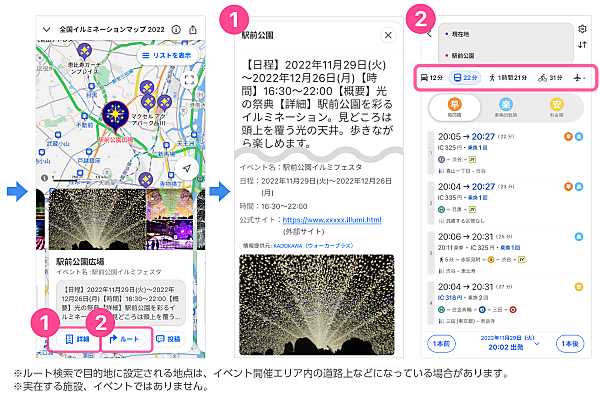Image resolution: width=600 pixels, height=400 pixels.
Task: Open route 20:06→20:31 IC 325円
Action: tap(506, 253)
